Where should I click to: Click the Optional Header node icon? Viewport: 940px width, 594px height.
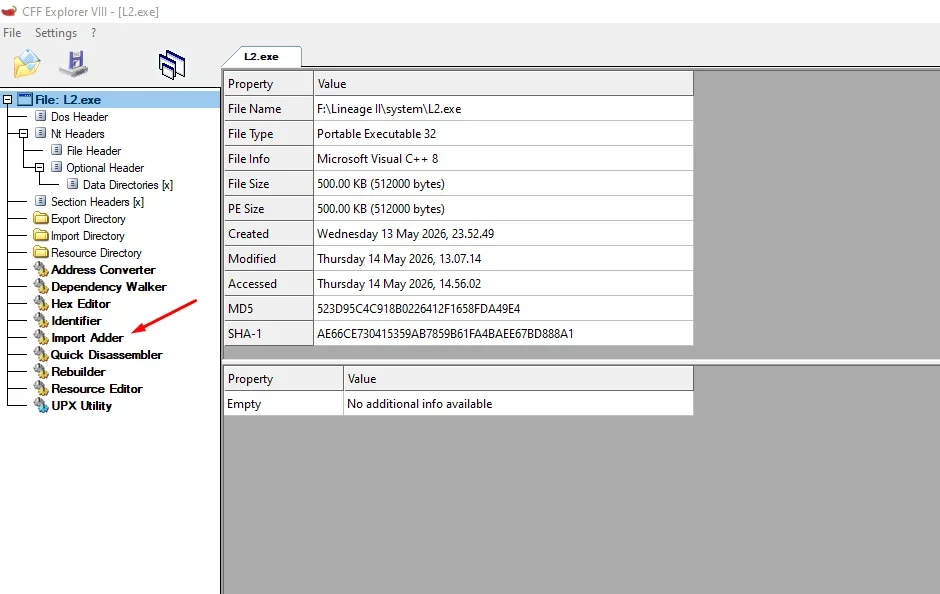click(x=57, y=167)
